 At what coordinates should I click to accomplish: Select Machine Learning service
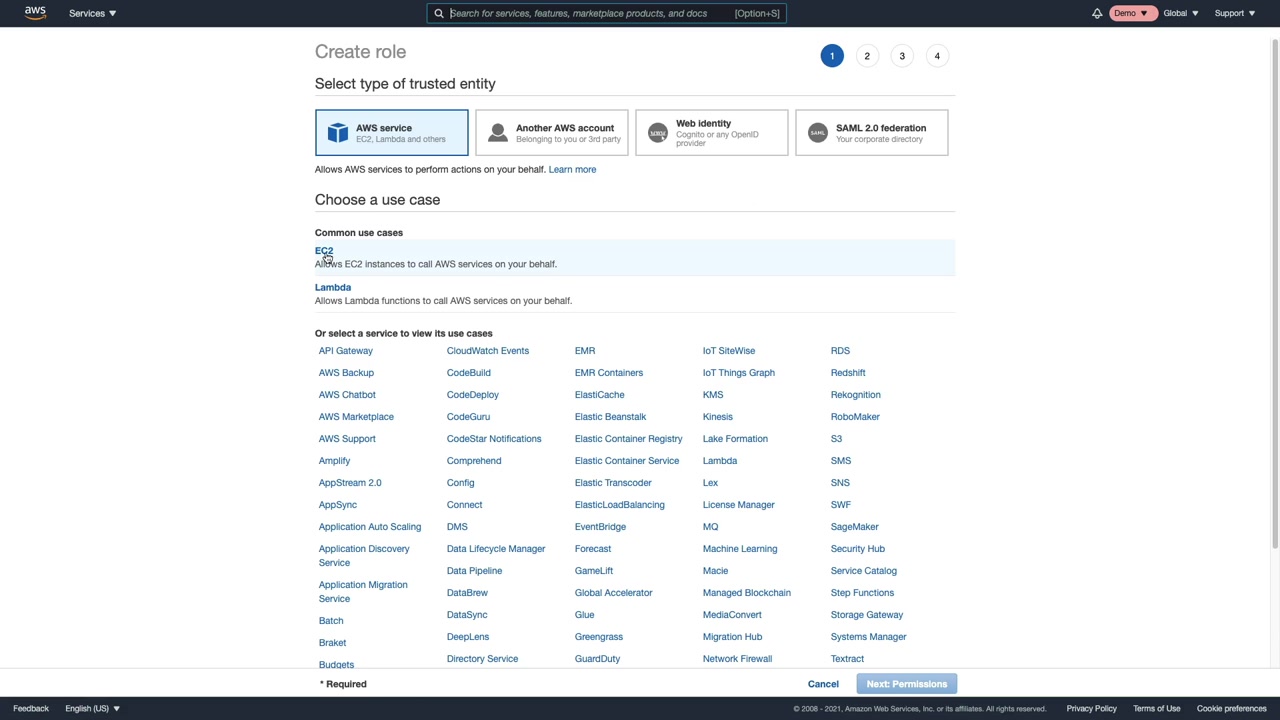click(740, 549)
